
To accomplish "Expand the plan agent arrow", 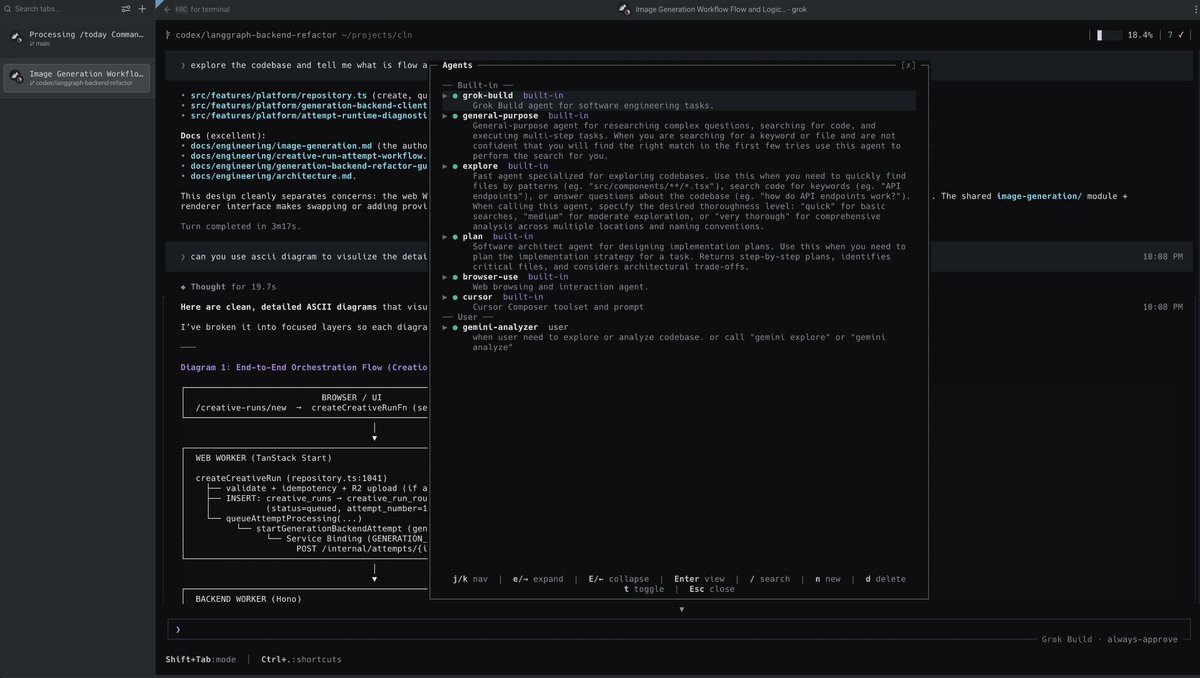I will (x=445, y=236).
